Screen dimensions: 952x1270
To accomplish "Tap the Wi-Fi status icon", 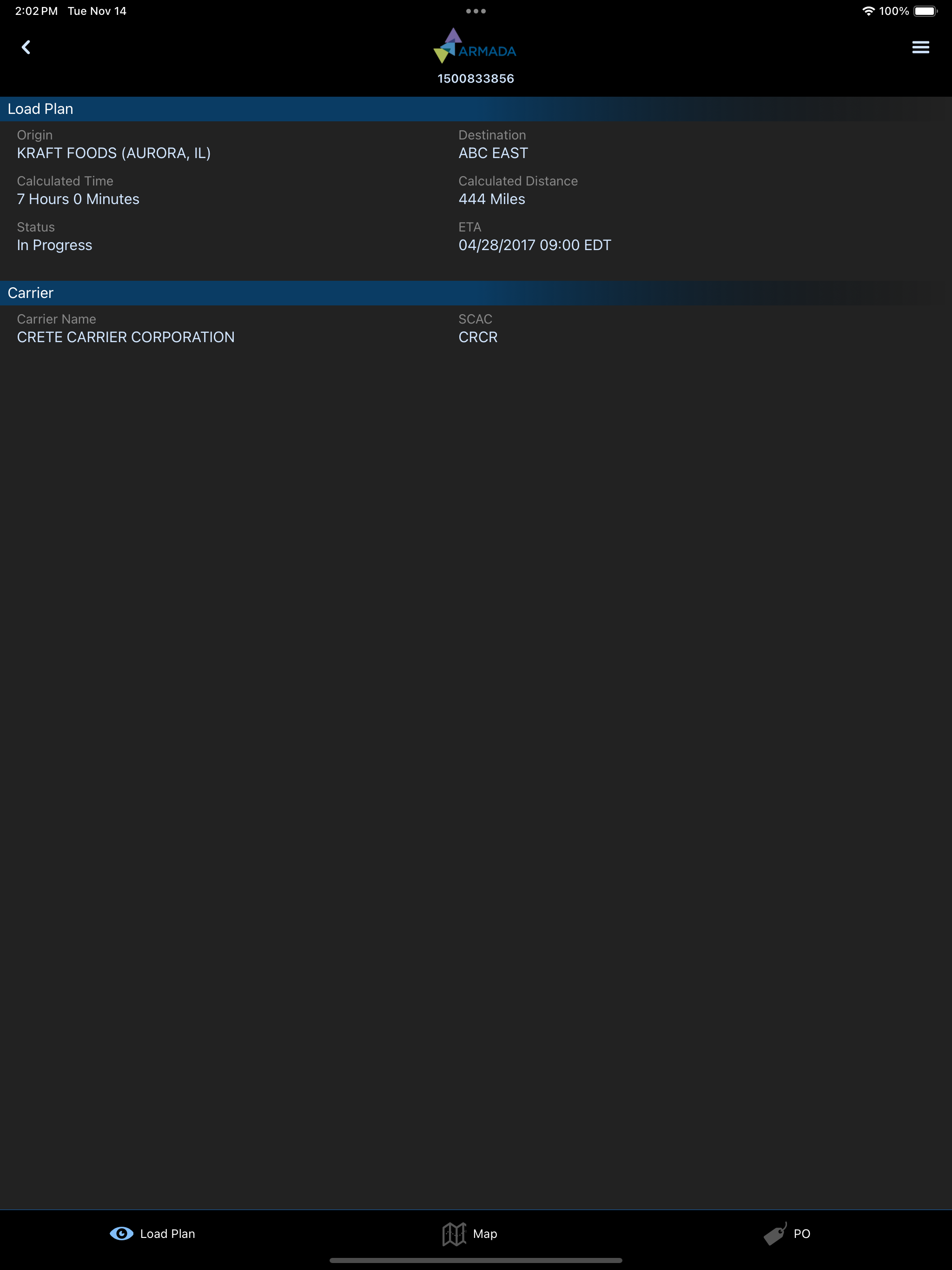I will click(868, 11).
